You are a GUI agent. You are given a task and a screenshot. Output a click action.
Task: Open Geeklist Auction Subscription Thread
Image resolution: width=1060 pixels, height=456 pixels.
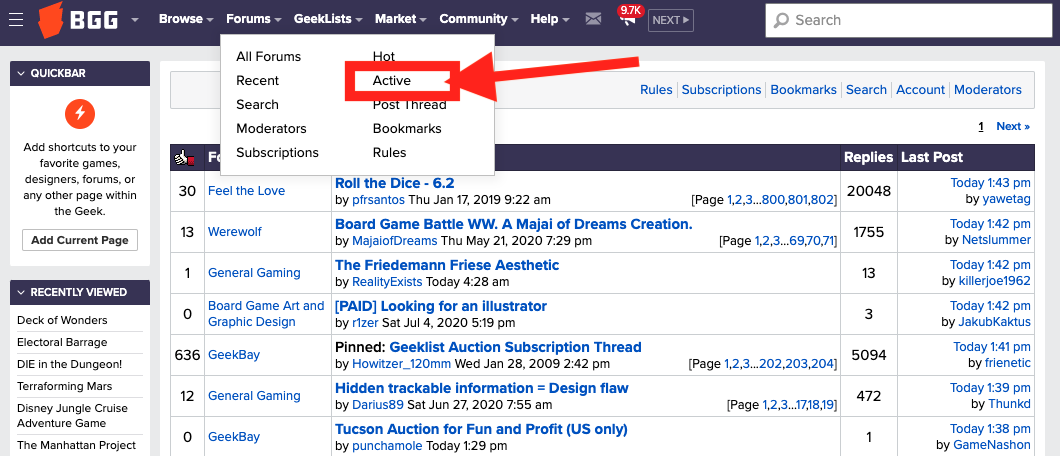(x=515, y=347)
